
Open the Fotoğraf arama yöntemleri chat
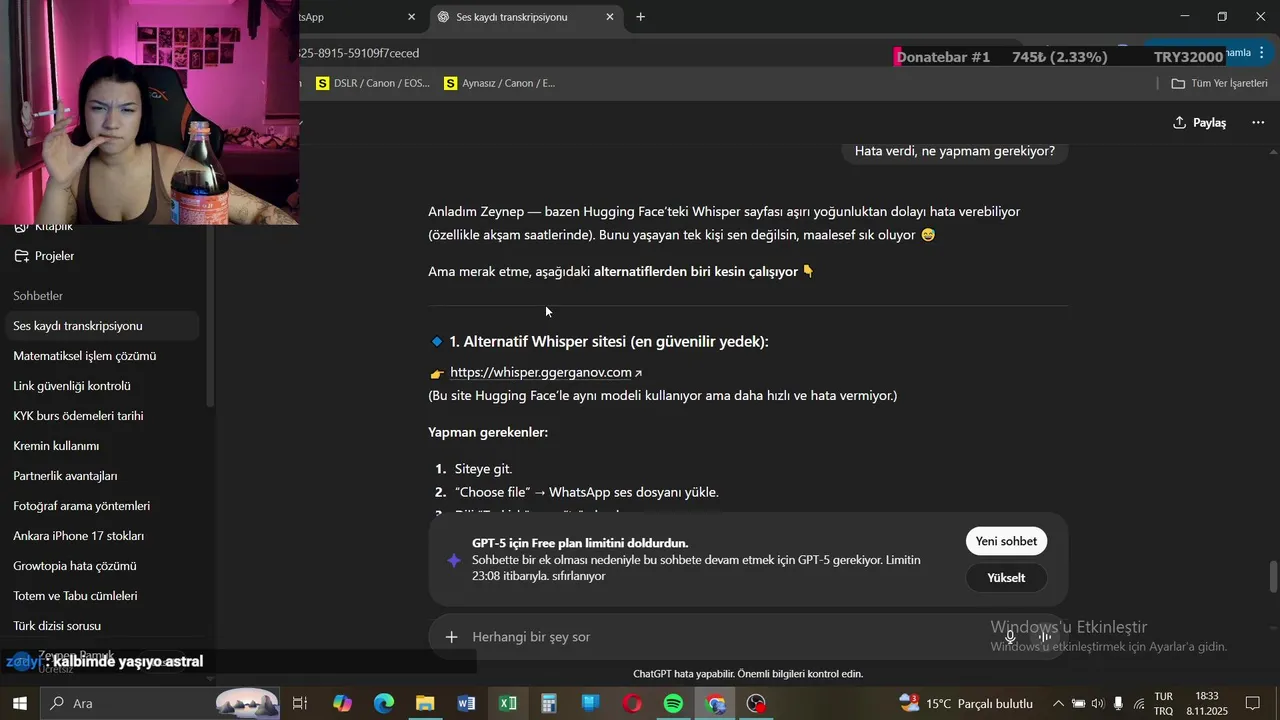point(100,506)
